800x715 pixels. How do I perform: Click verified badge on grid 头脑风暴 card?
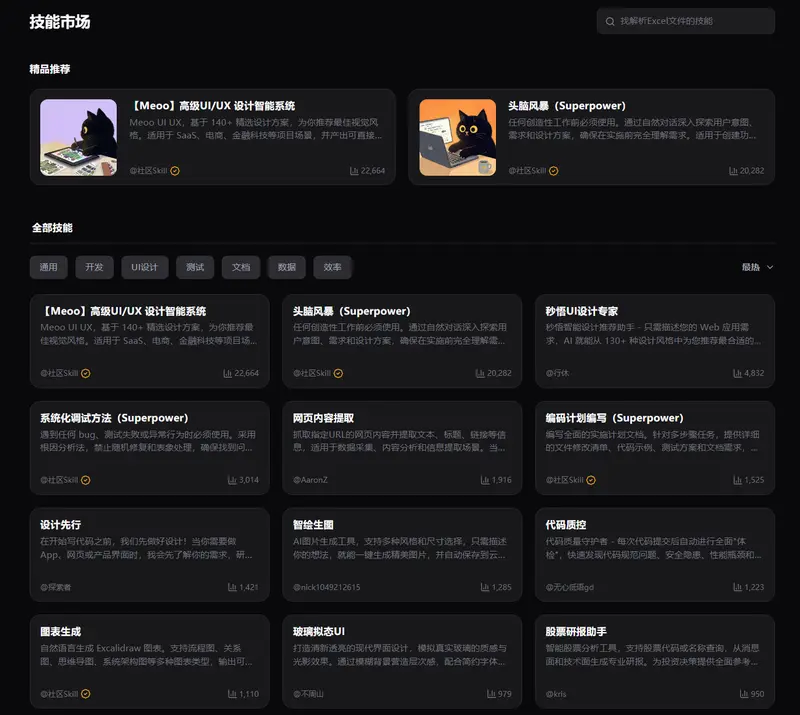pos(338,374)
